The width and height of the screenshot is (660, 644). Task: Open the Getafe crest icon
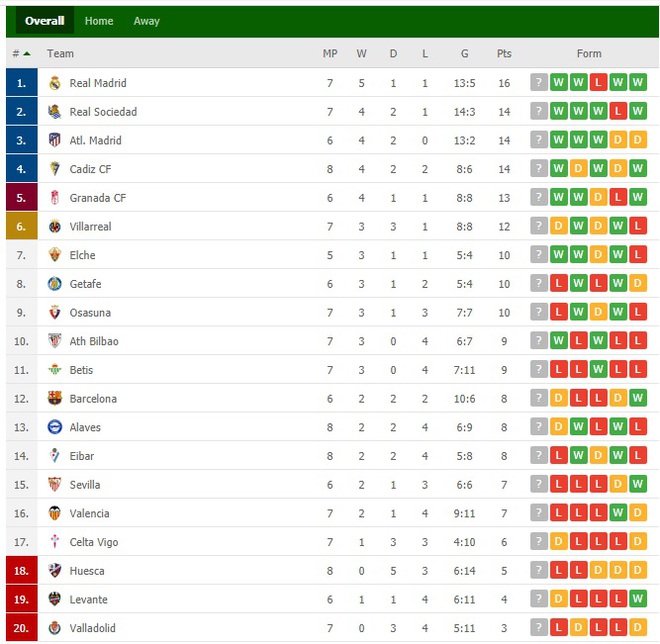[55, 284]
